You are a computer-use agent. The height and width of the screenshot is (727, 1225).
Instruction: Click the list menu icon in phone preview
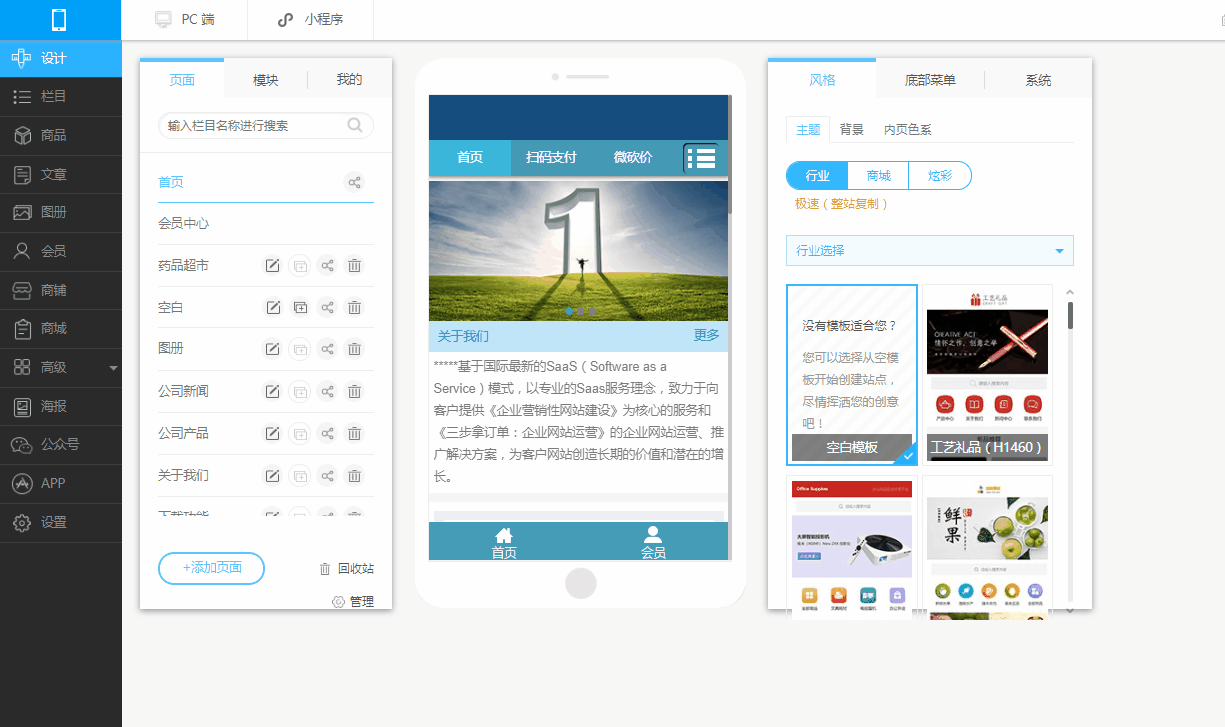click(x=701, y=158)
